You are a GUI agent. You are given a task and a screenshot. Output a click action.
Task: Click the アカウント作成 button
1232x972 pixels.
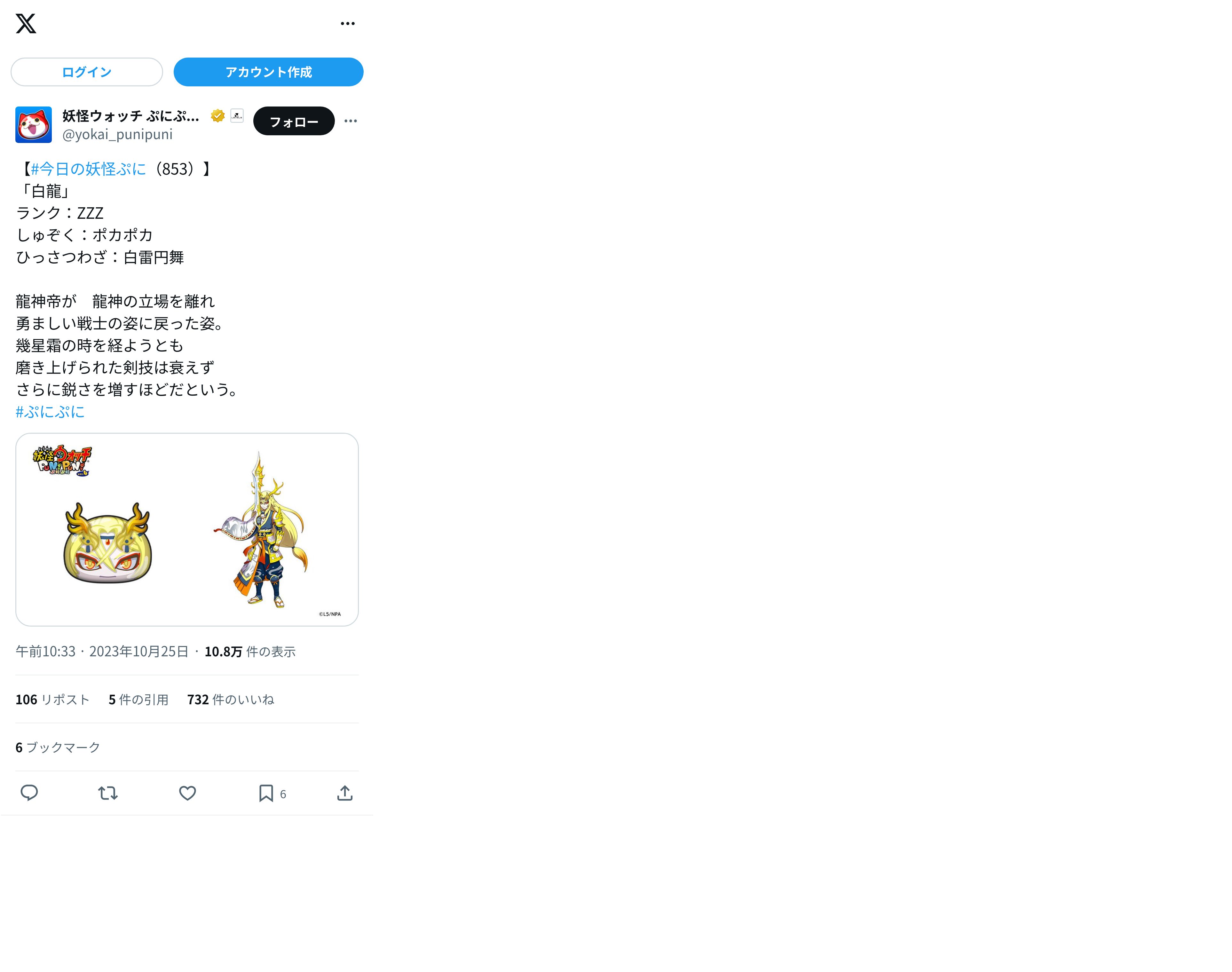268,72
